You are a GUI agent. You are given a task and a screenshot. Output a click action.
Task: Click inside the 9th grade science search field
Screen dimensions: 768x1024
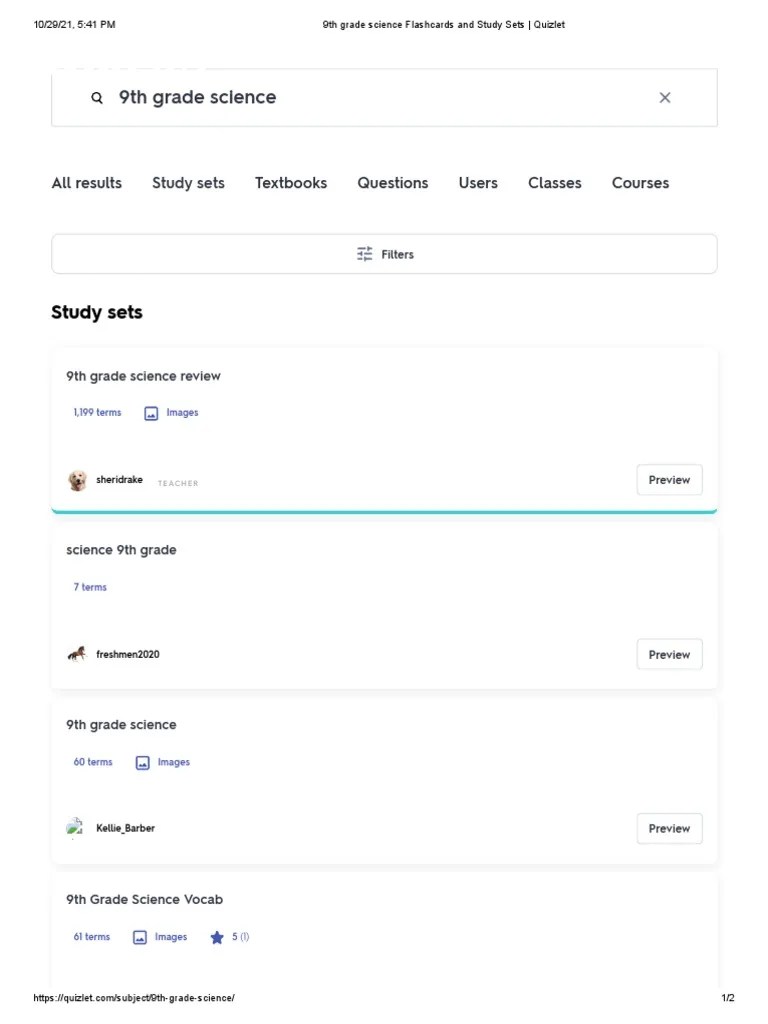click(x=300, y=97)
